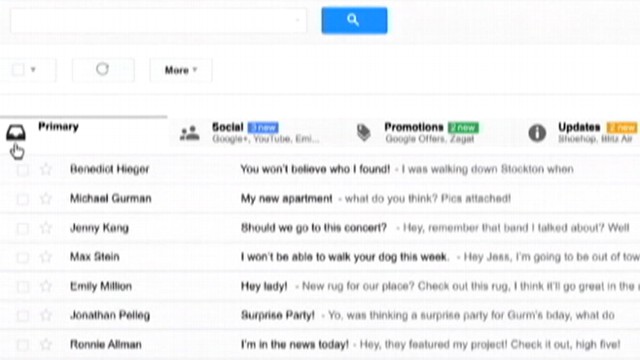Tick the select-all checkbox in toolbar
This screenshot has height=360, width=640.
point(18,69)
